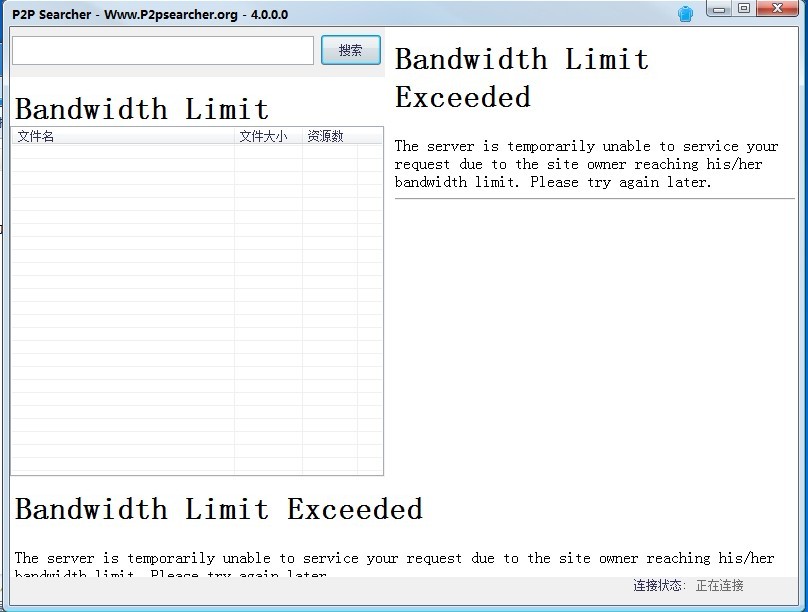The width and height of the screenshot is (808, 612).
Task: Click the bottom Bandwidth Limit Exceeded heading
Action: tap(219, 509)
